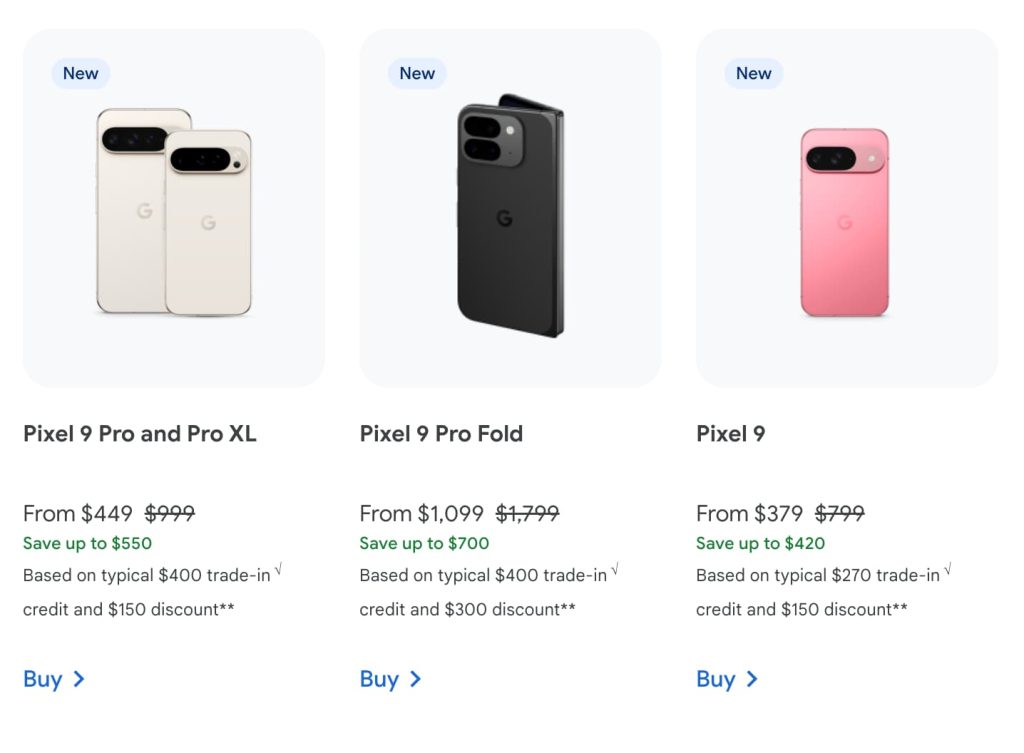The height and width of the screenshot is (753, 1024).
Task: Click the trade-in footnote marker on Pixel 9 card
Action: [949, 568]
